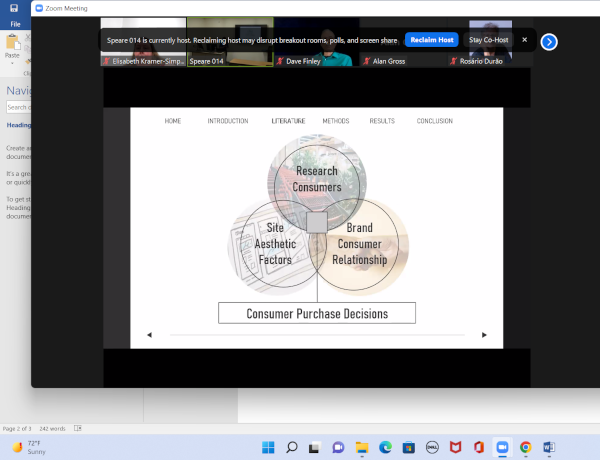Open McAfee from the taskbar

coord(455,447)
